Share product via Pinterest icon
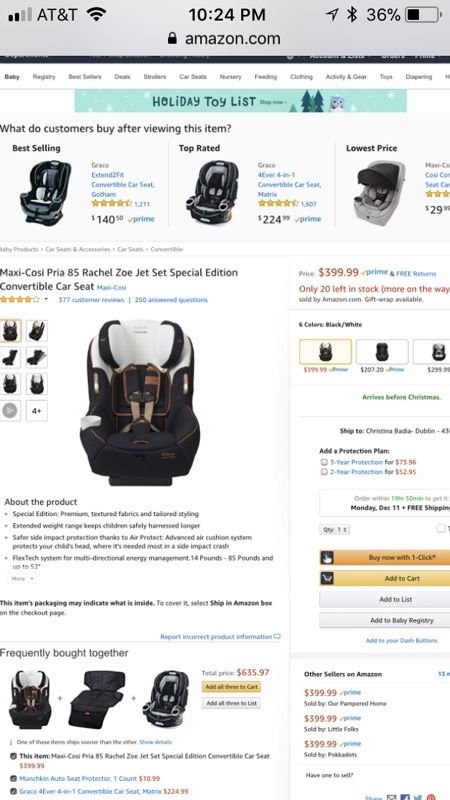This screenshot has height=800, width=450. coord(432,797)
